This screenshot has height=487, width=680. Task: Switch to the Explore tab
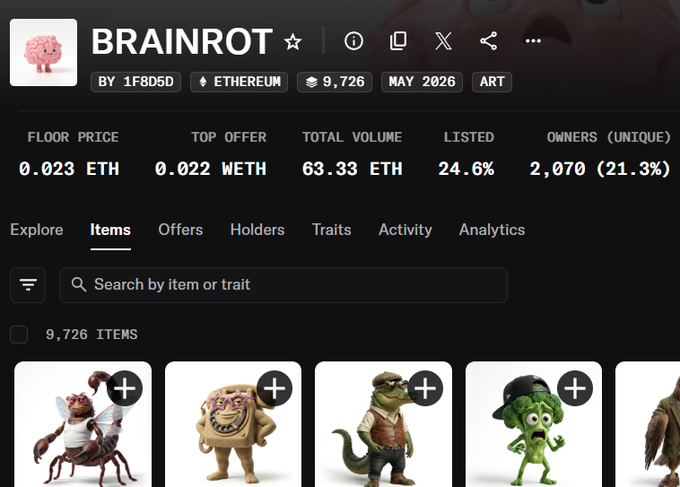[x=37, y=230]
